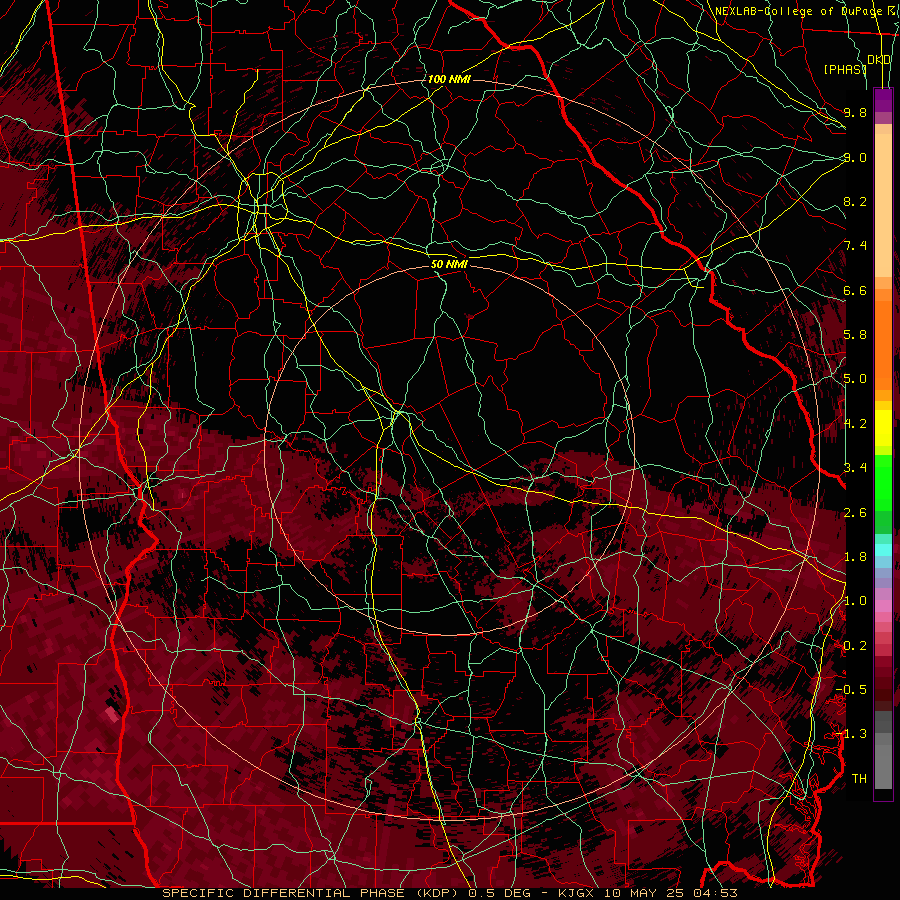
Task: Select the 3.4 legend value
Action: point(855,468)
